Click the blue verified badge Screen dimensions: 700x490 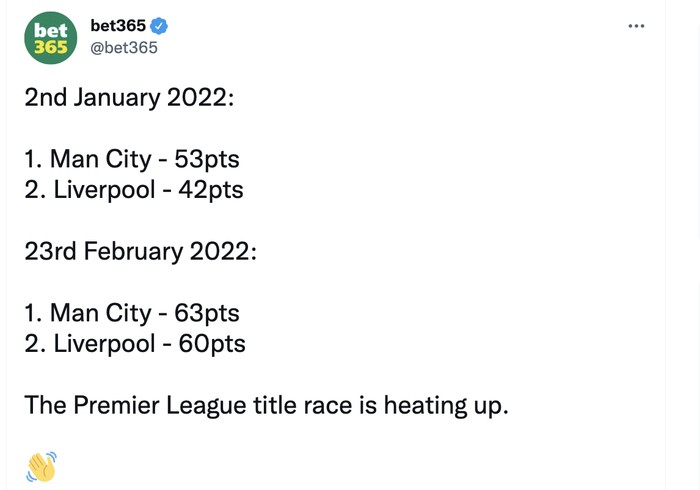pos(159,27)
